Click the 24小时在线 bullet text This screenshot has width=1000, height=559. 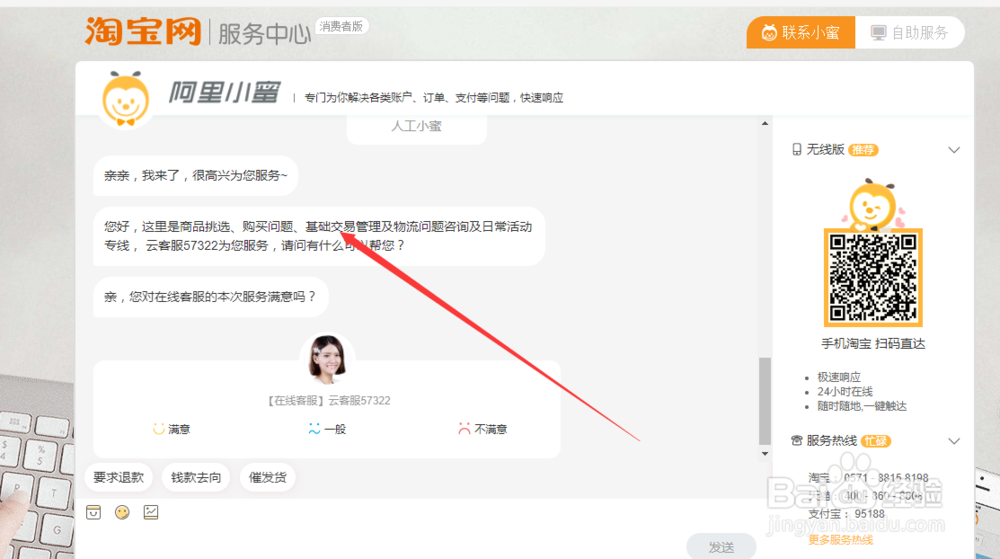845,391
